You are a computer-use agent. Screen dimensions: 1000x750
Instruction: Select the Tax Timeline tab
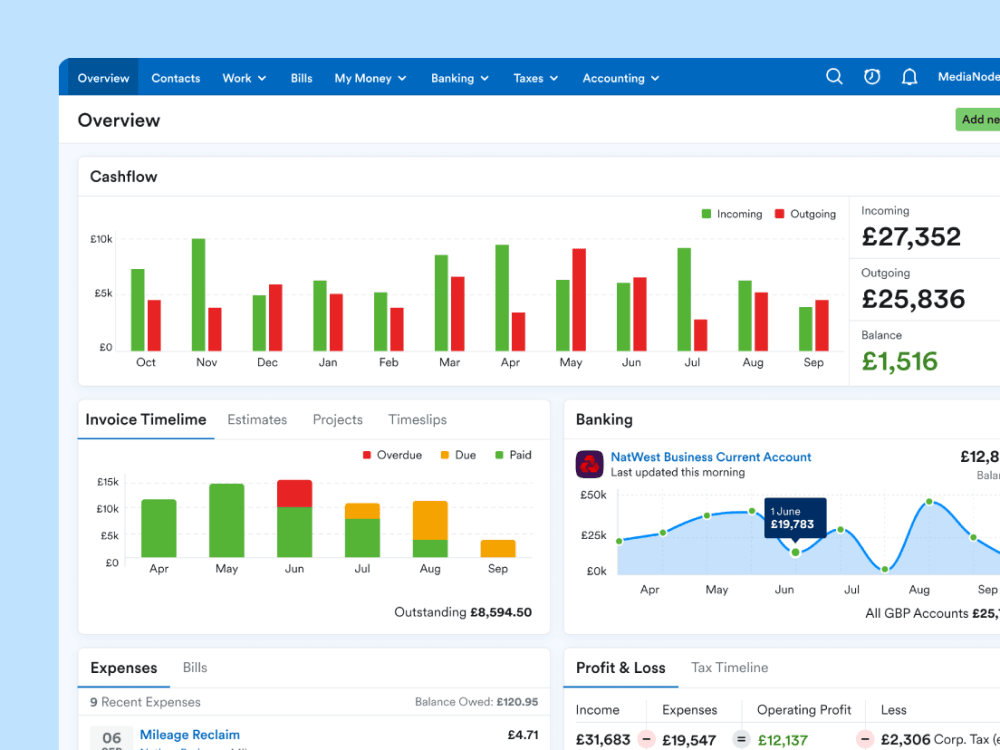coord(729,668)
